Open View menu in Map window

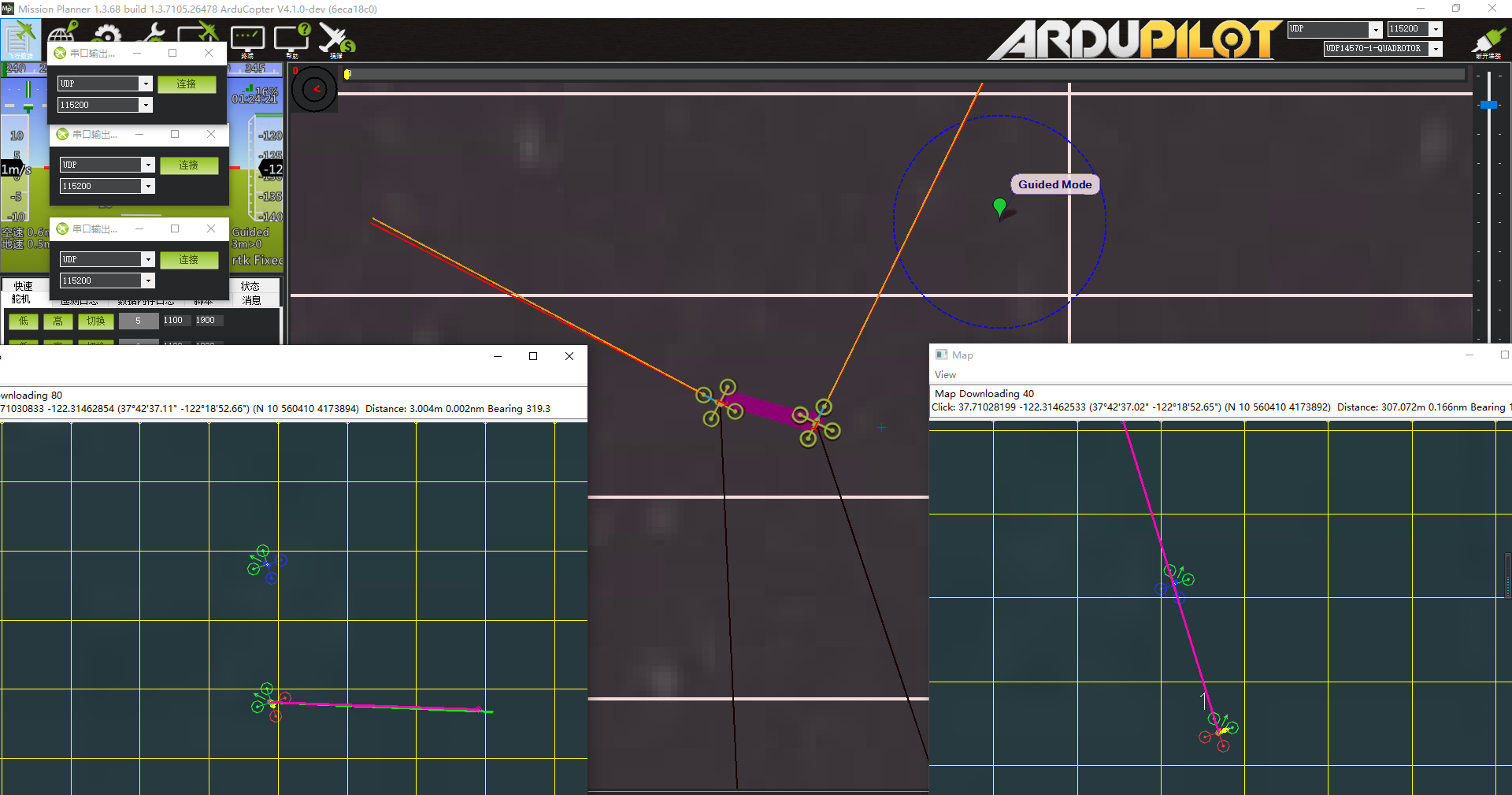[x=945, y=375]
